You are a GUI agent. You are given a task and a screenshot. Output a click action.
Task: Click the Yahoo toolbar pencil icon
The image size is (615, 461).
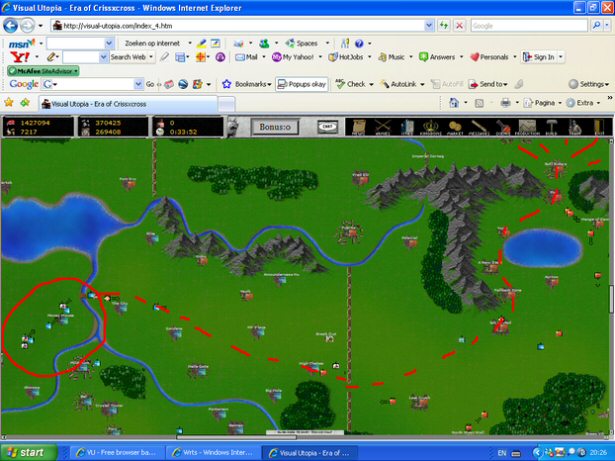51,57
